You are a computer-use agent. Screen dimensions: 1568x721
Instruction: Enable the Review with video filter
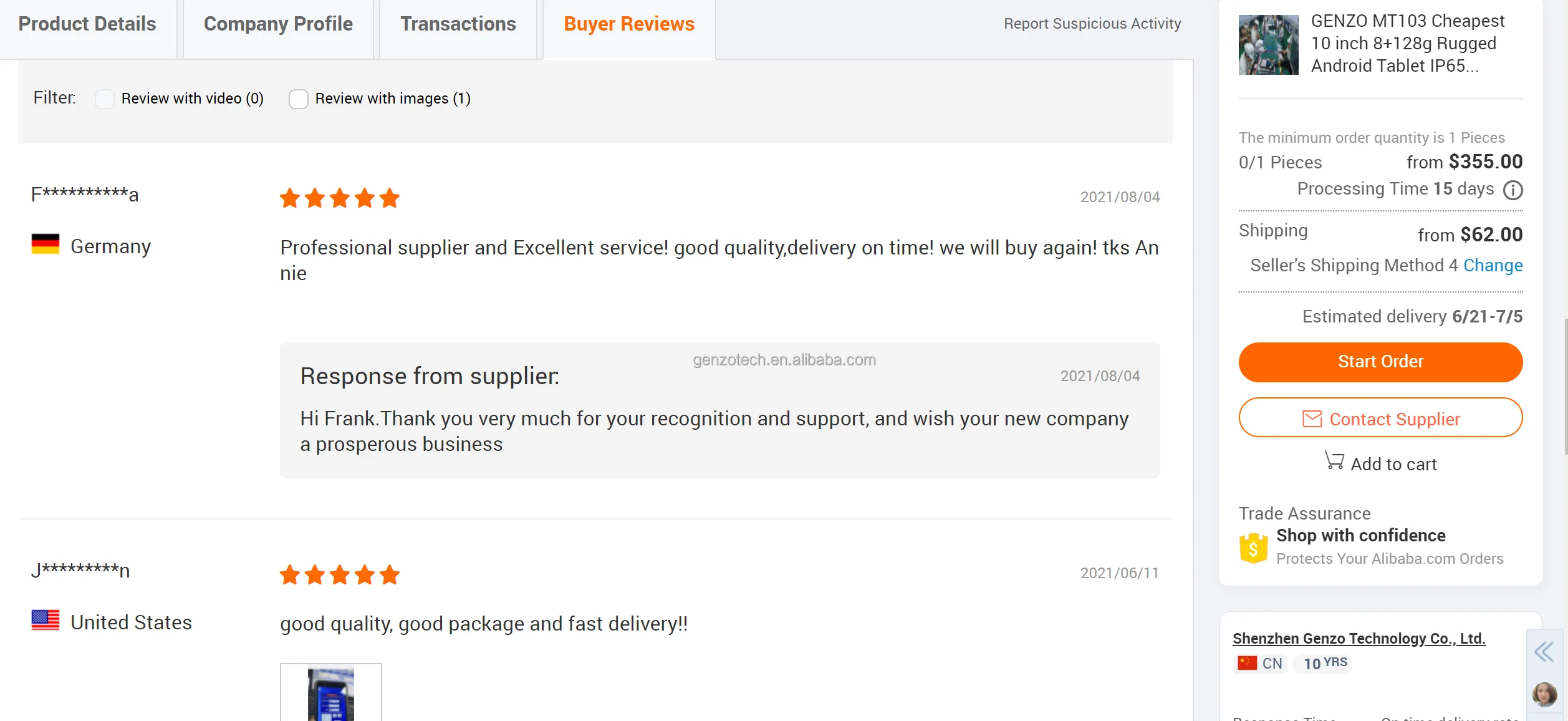click(x=105, y=99)
